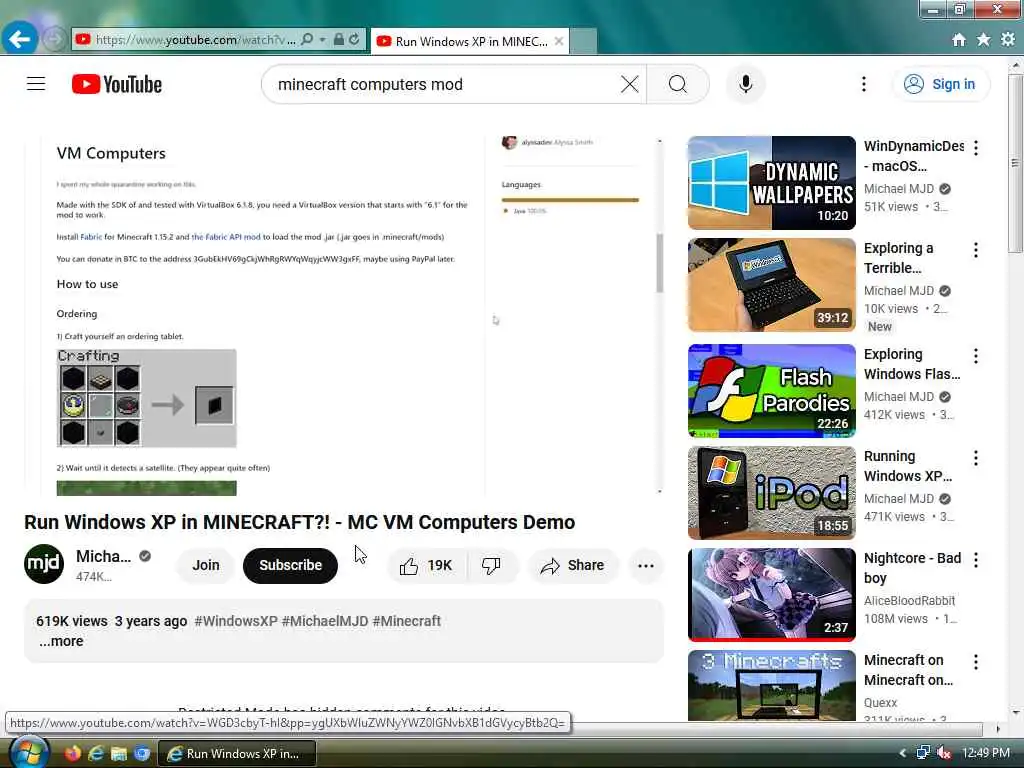
Task: Clear the search query with X
Action: (630, 84)
